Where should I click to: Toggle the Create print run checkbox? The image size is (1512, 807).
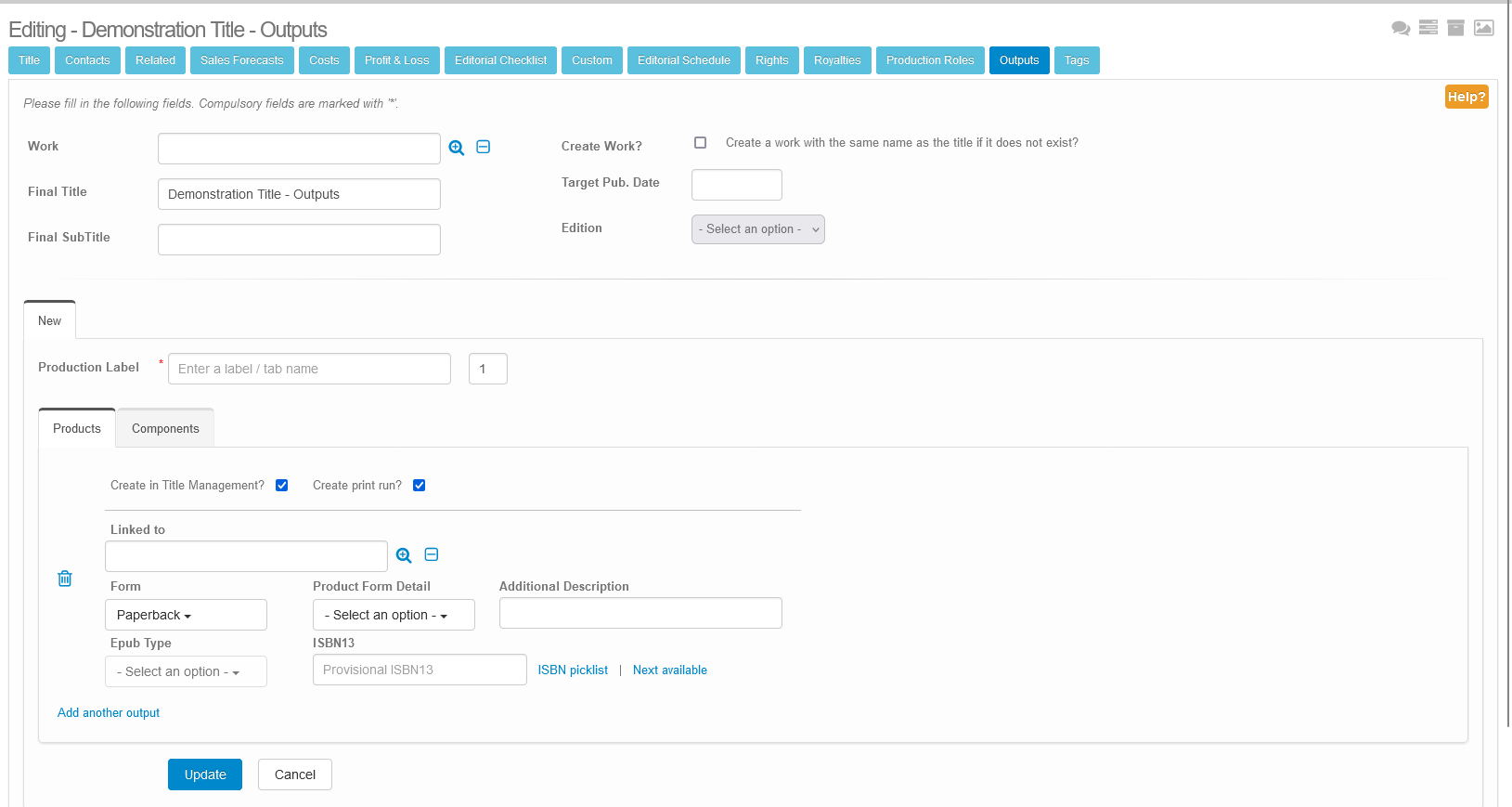(x=420, y=486)
